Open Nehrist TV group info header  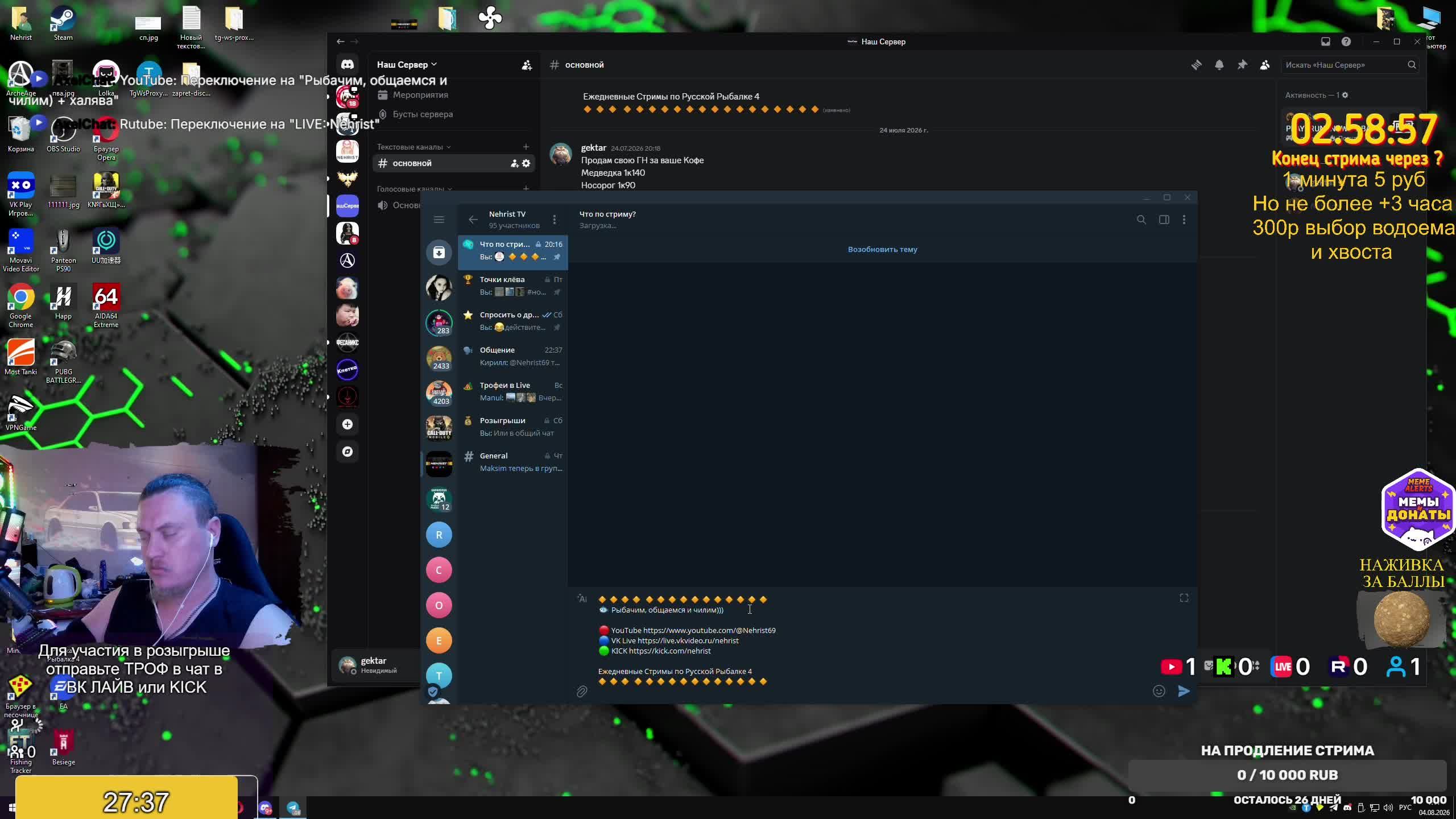click(514, 220)
